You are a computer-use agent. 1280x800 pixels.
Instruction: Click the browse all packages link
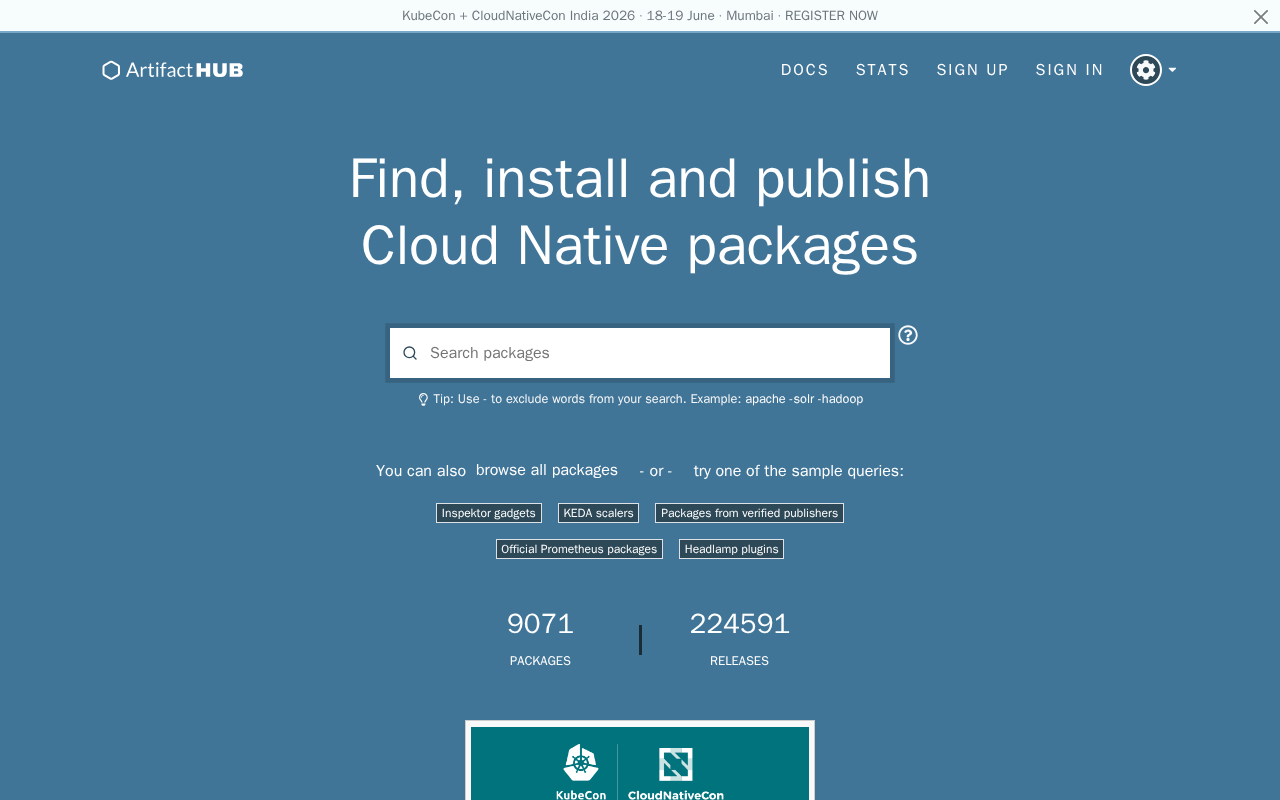(x=547, y=470)
